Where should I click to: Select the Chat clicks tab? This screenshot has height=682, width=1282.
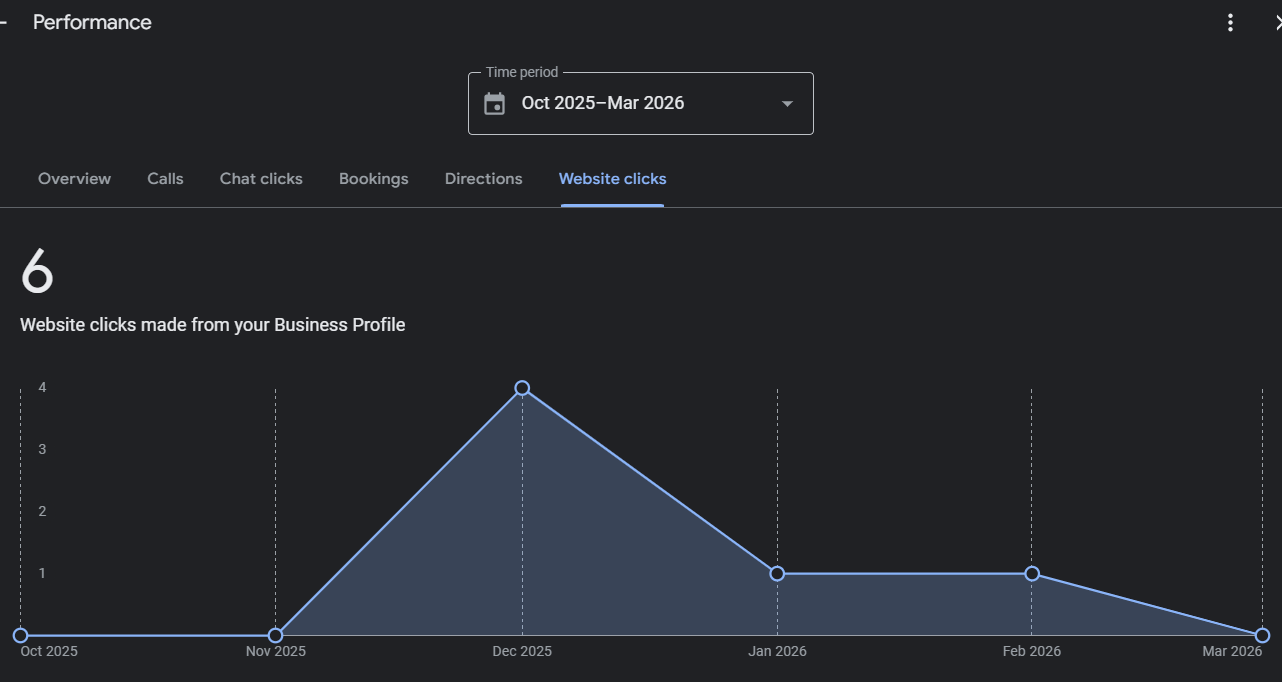point(261,179)
